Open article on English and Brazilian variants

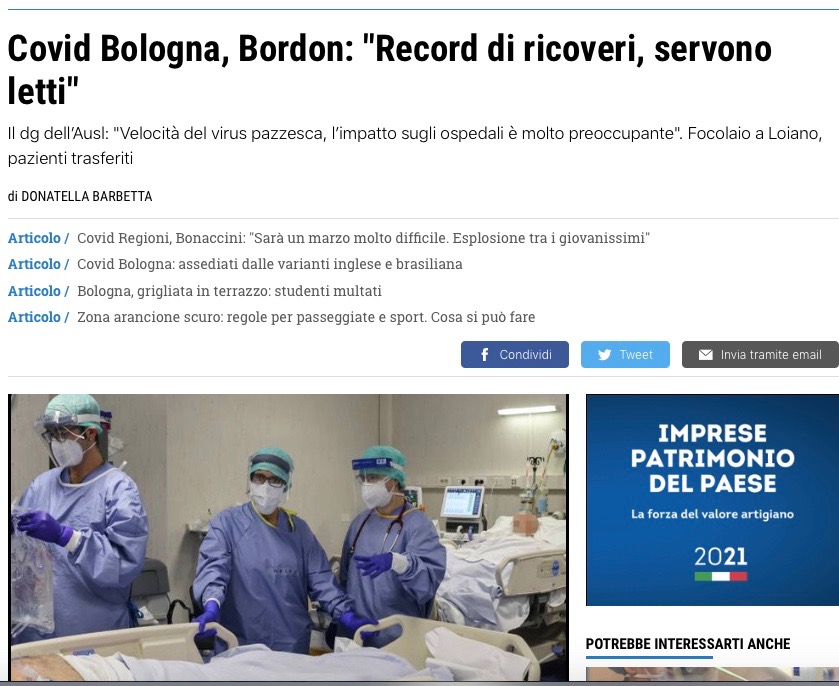click(x=270, y=264)
